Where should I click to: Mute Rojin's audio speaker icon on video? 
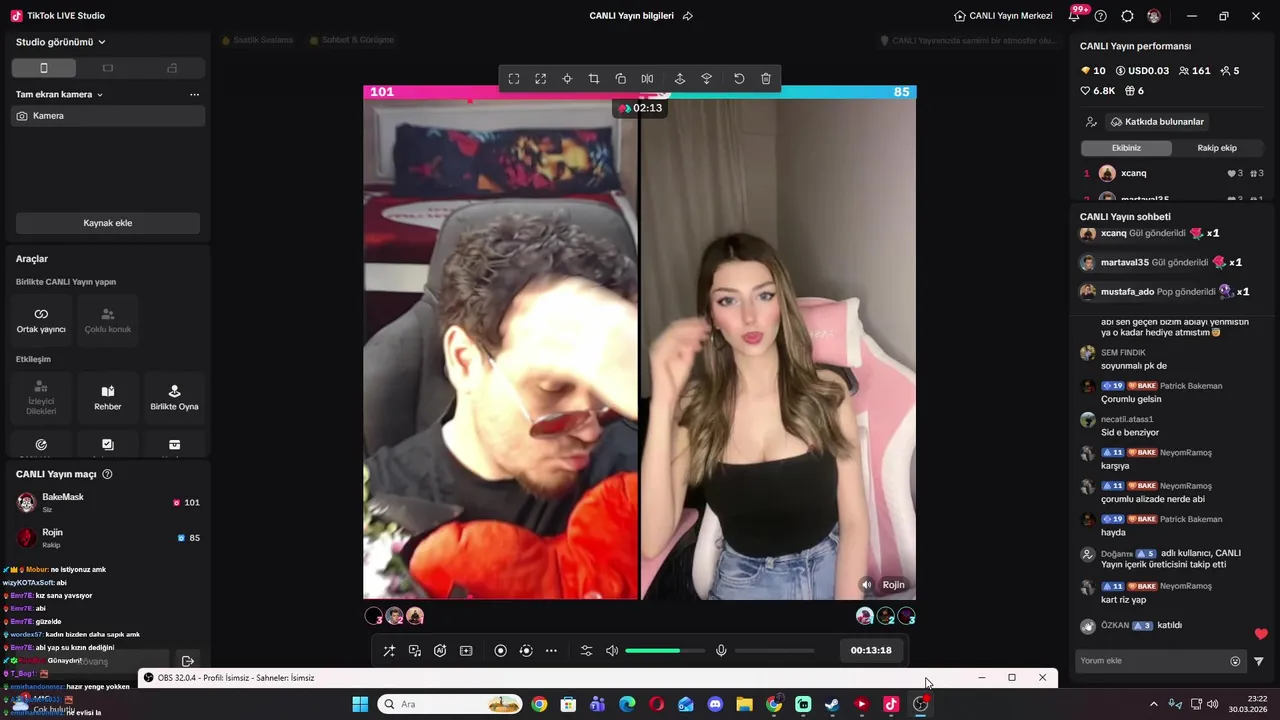point(867,585)
